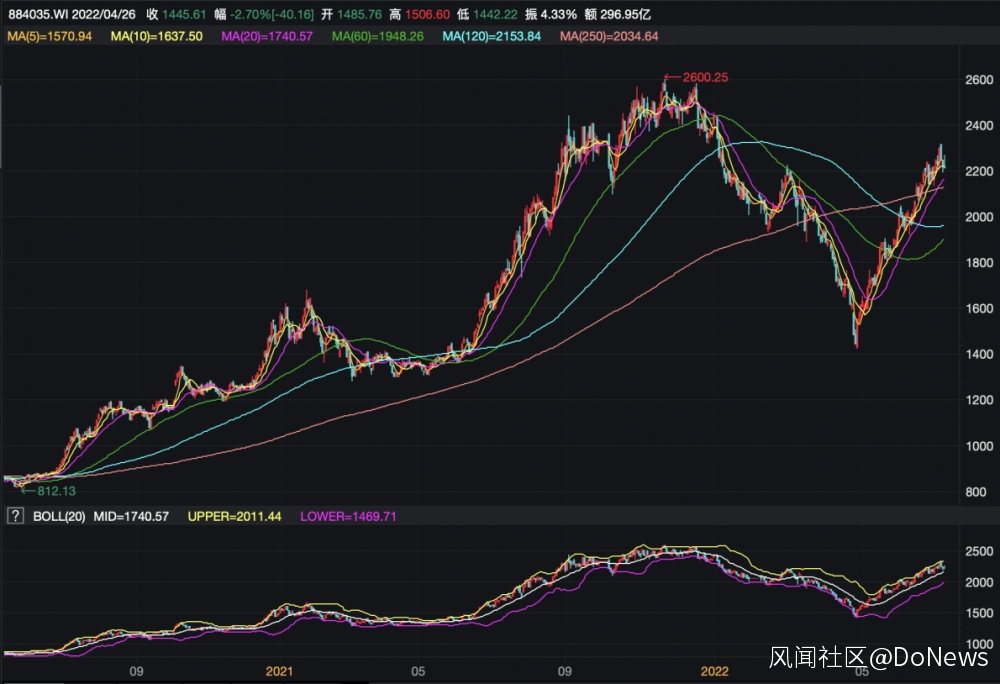Select the MA(10)=1637.50 indicator label

(157, 36)
